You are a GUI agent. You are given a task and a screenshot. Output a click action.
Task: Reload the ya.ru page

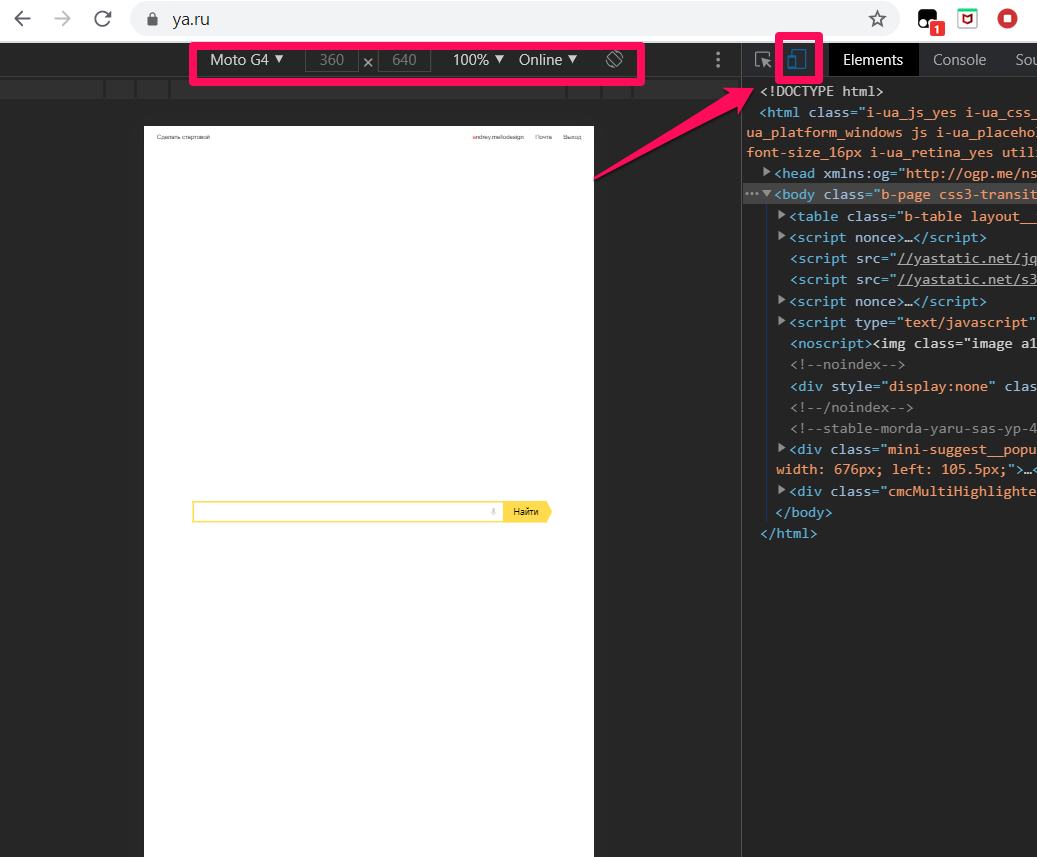pos(102,19)
